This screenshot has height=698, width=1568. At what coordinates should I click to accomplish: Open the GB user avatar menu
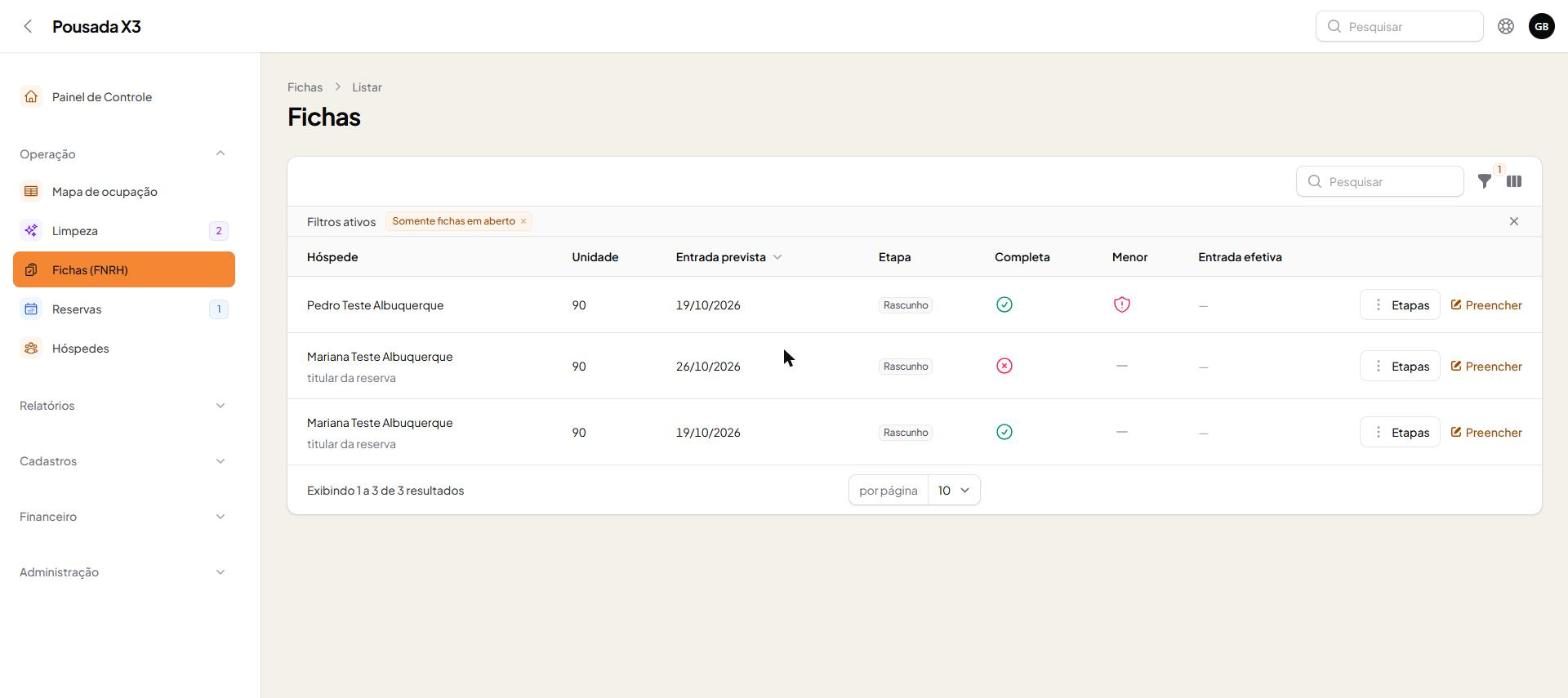(x=1541, y=27)
